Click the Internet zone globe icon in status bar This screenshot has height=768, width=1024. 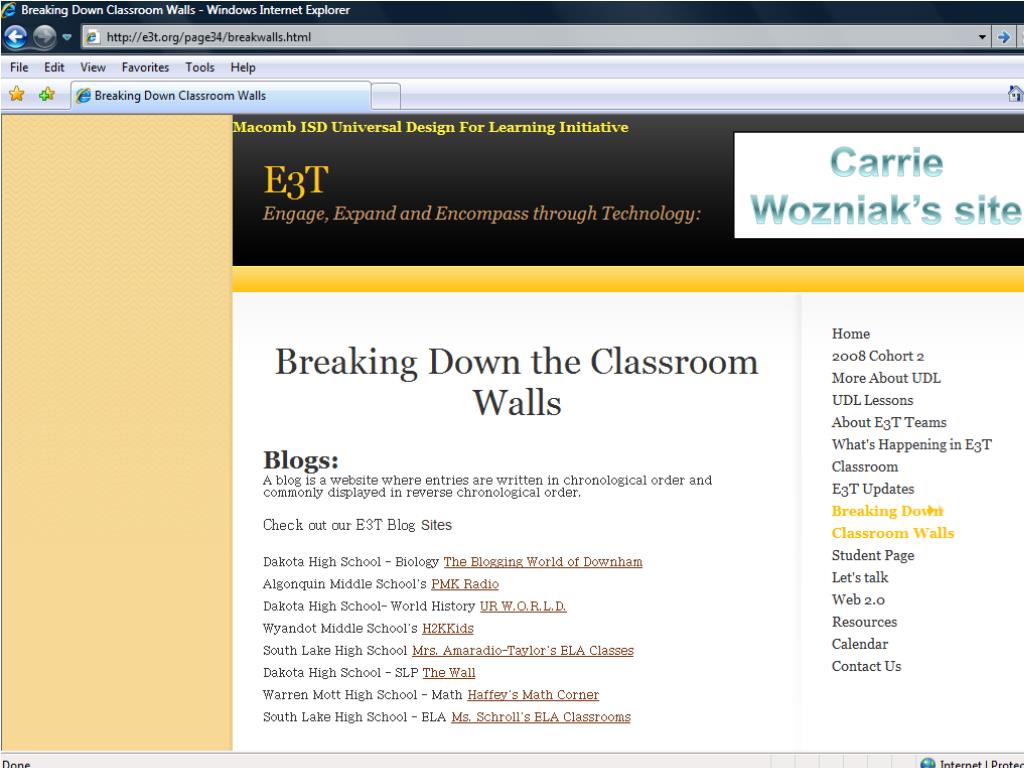(x=927, y=763)
